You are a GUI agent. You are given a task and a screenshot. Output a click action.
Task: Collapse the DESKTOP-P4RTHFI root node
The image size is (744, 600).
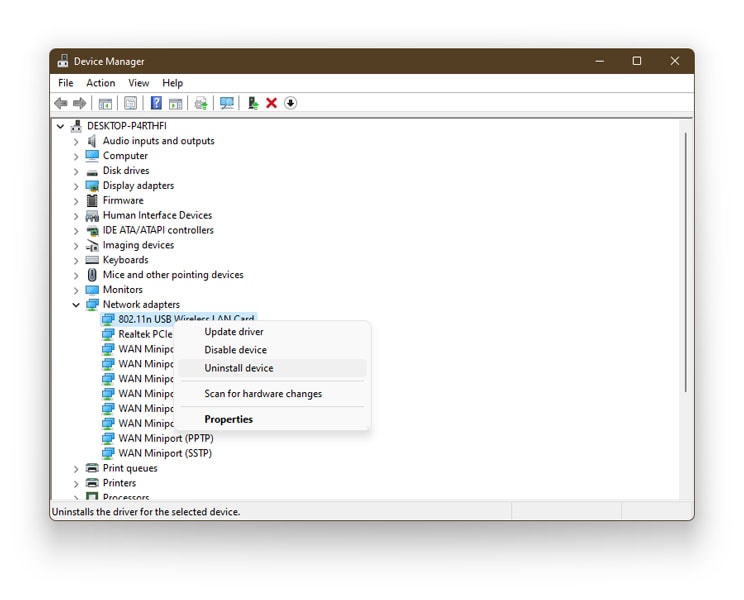tap(60, 126)
